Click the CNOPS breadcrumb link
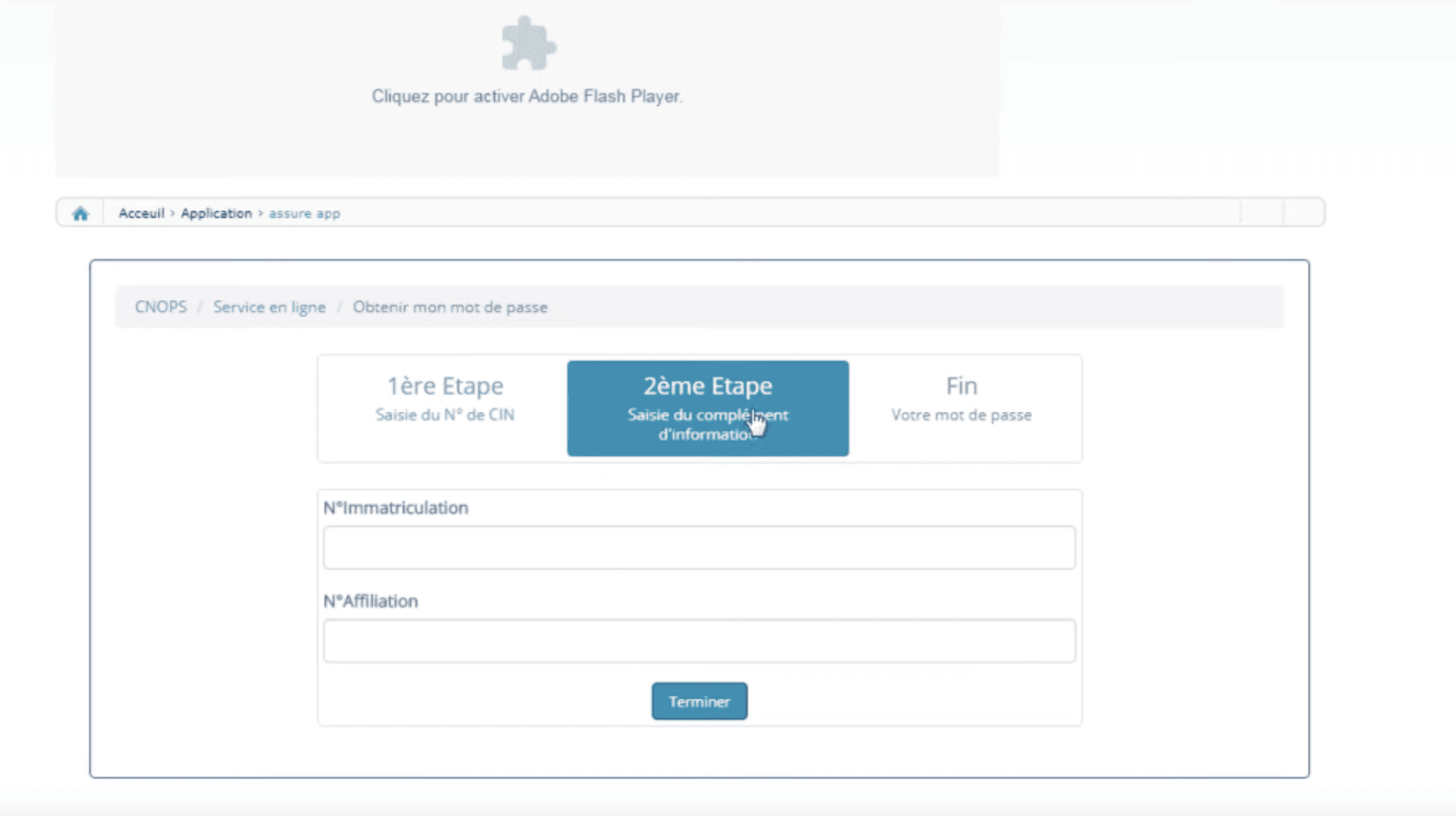 pyautogui.click(x=161, y=307)
